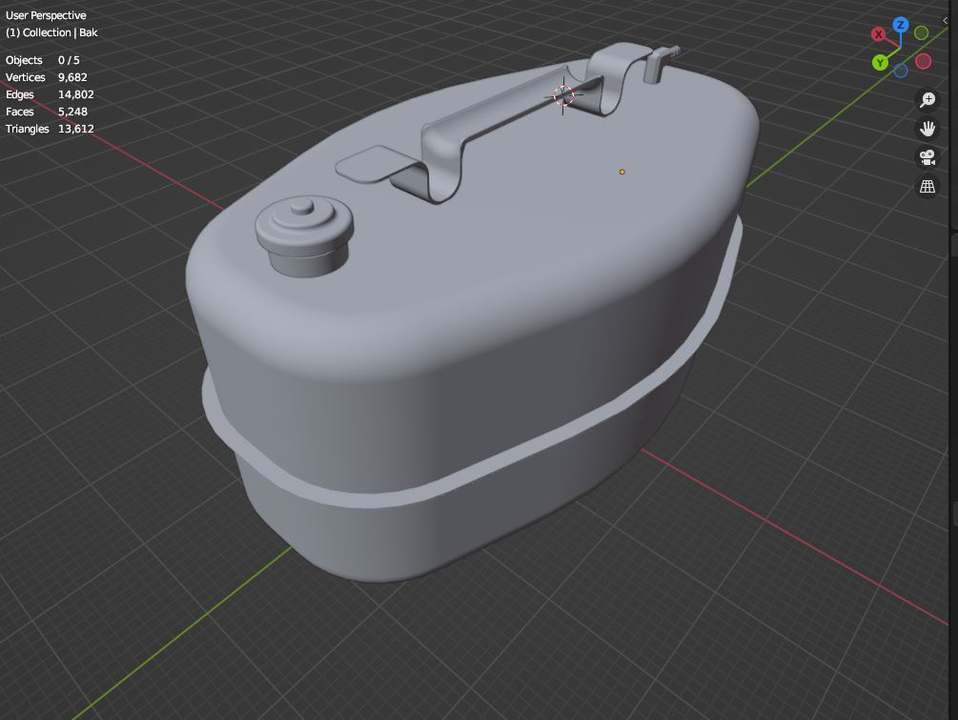
Task: Click the "User Perspective" view label
Action: coord(46,15)
